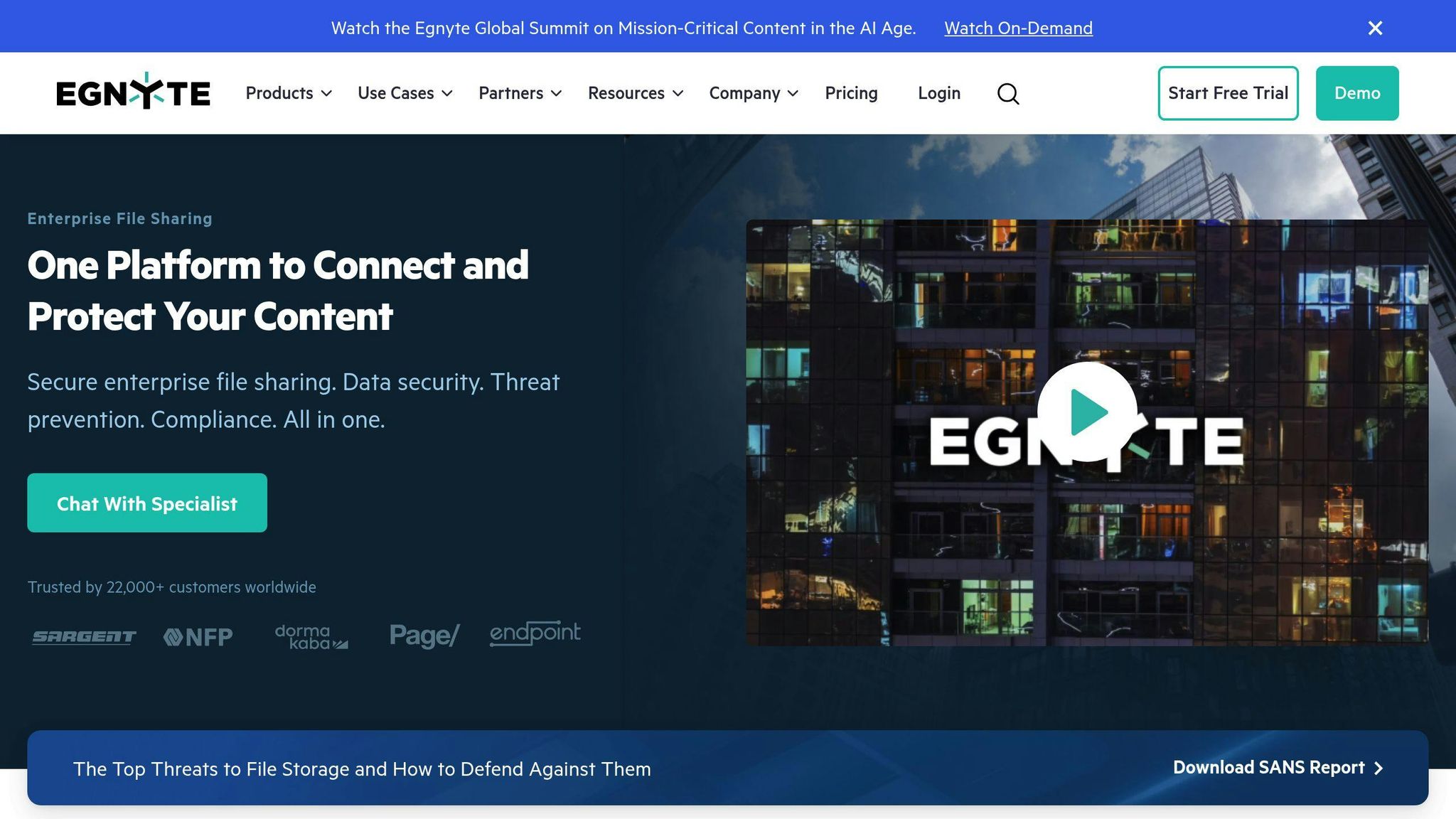Image resolution: width=1456 pixels, height=819 pixels.
Task: Go to the Pricing page
Action: tap(851, 93)
